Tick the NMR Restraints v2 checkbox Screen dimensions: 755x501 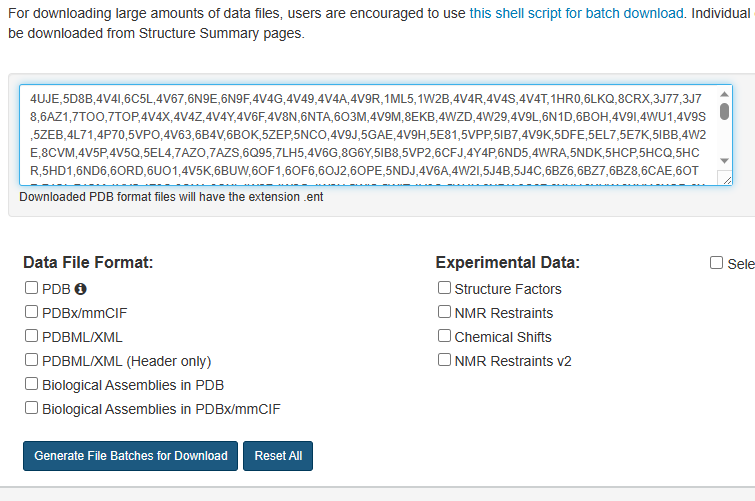click(444, 360)
